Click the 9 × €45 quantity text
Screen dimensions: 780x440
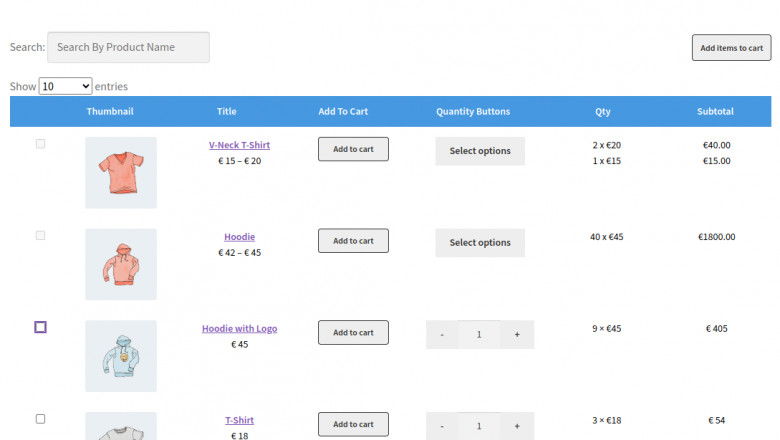coord(606,329)
